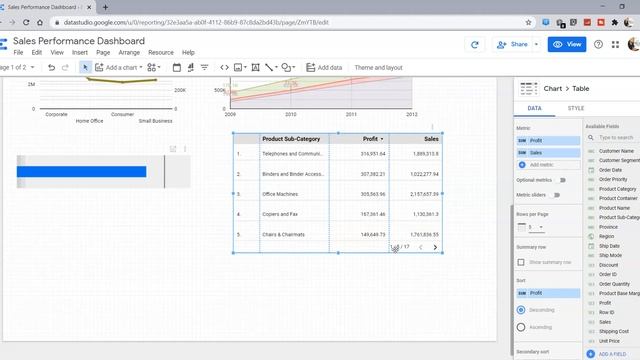Click the Profit sort field chip
The height and width of the screenshot is (360, 640).
(x=548, y=293)
